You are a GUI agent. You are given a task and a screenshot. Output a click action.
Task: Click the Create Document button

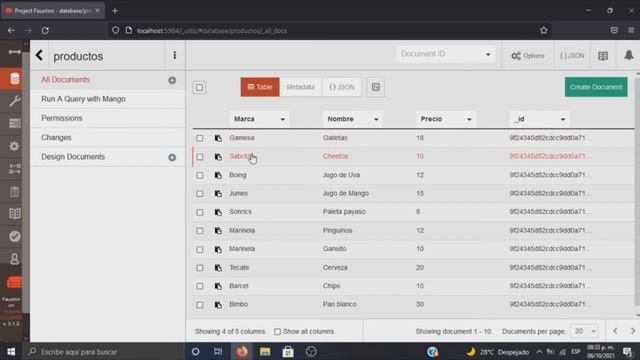596,87
